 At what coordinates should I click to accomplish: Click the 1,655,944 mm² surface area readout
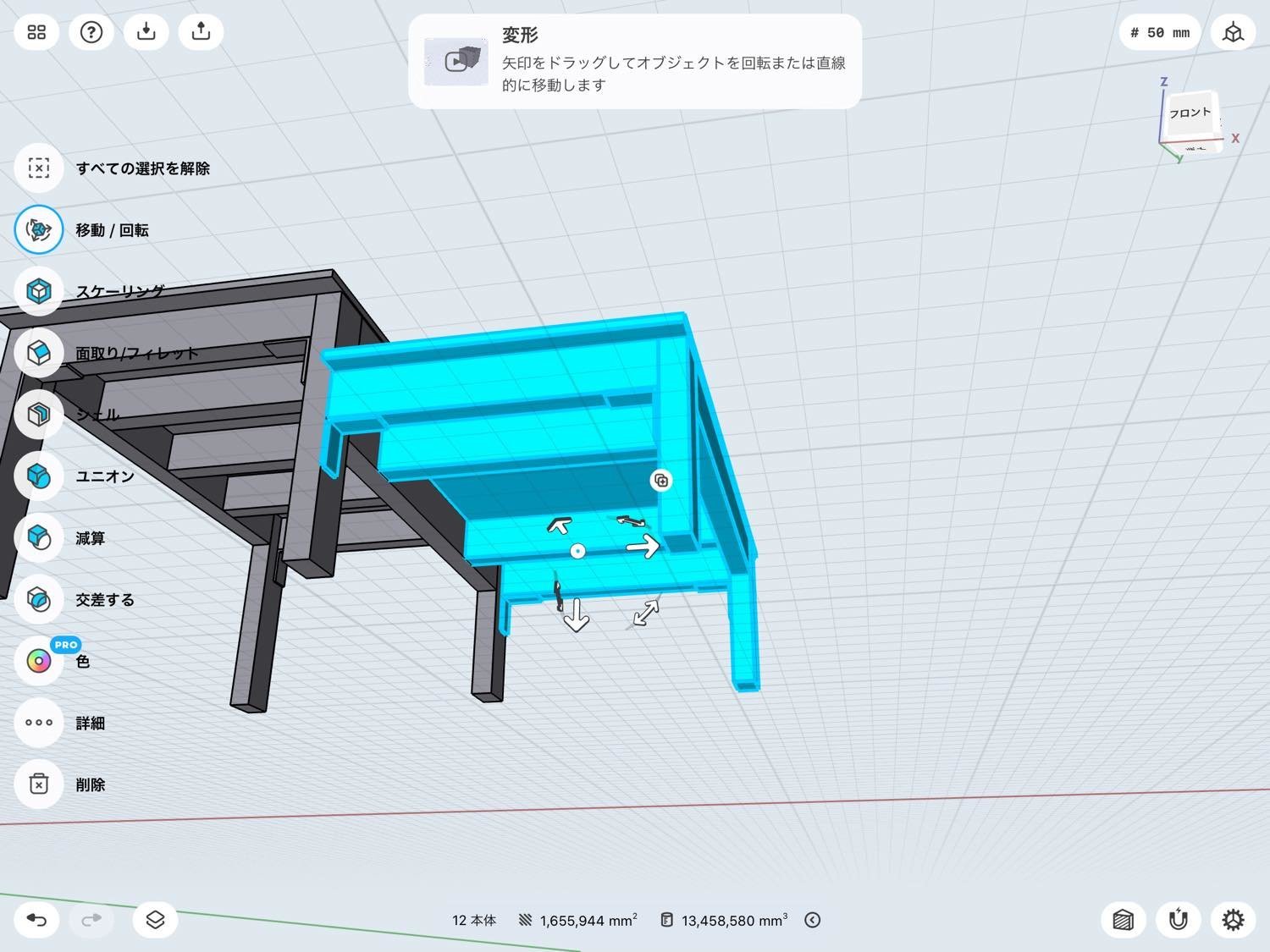[578, 920]
